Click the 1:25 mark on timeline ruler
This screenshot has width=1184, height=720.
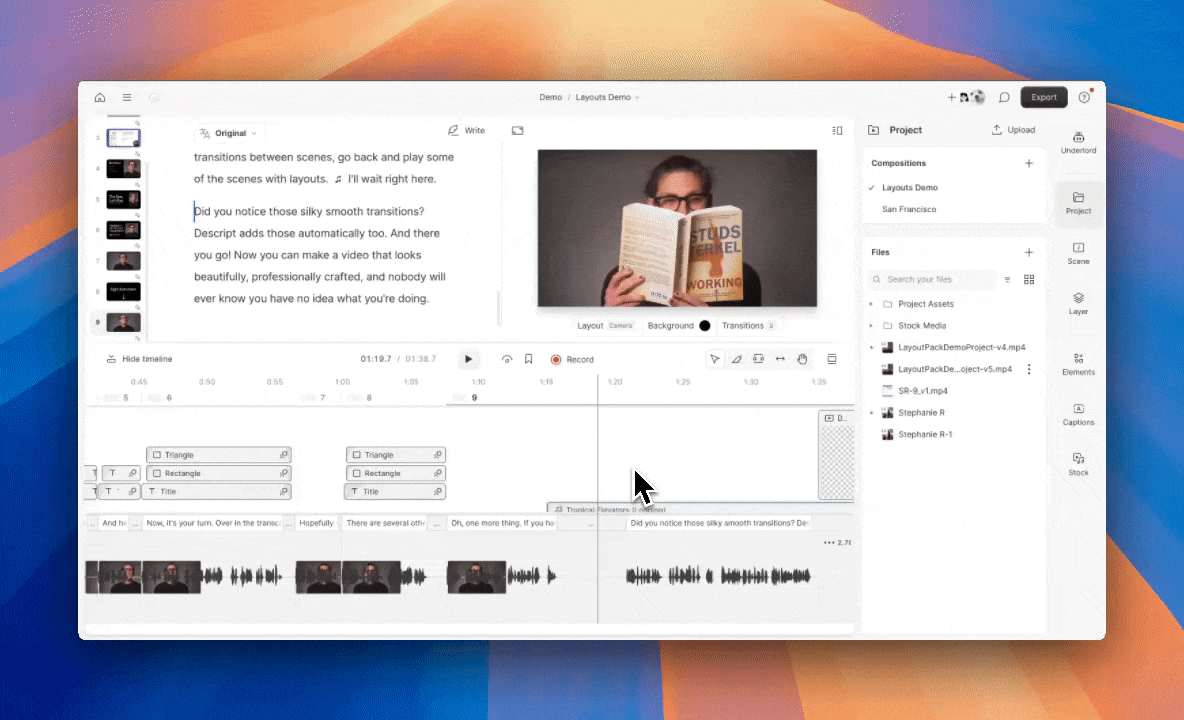[x=683, y=382]
